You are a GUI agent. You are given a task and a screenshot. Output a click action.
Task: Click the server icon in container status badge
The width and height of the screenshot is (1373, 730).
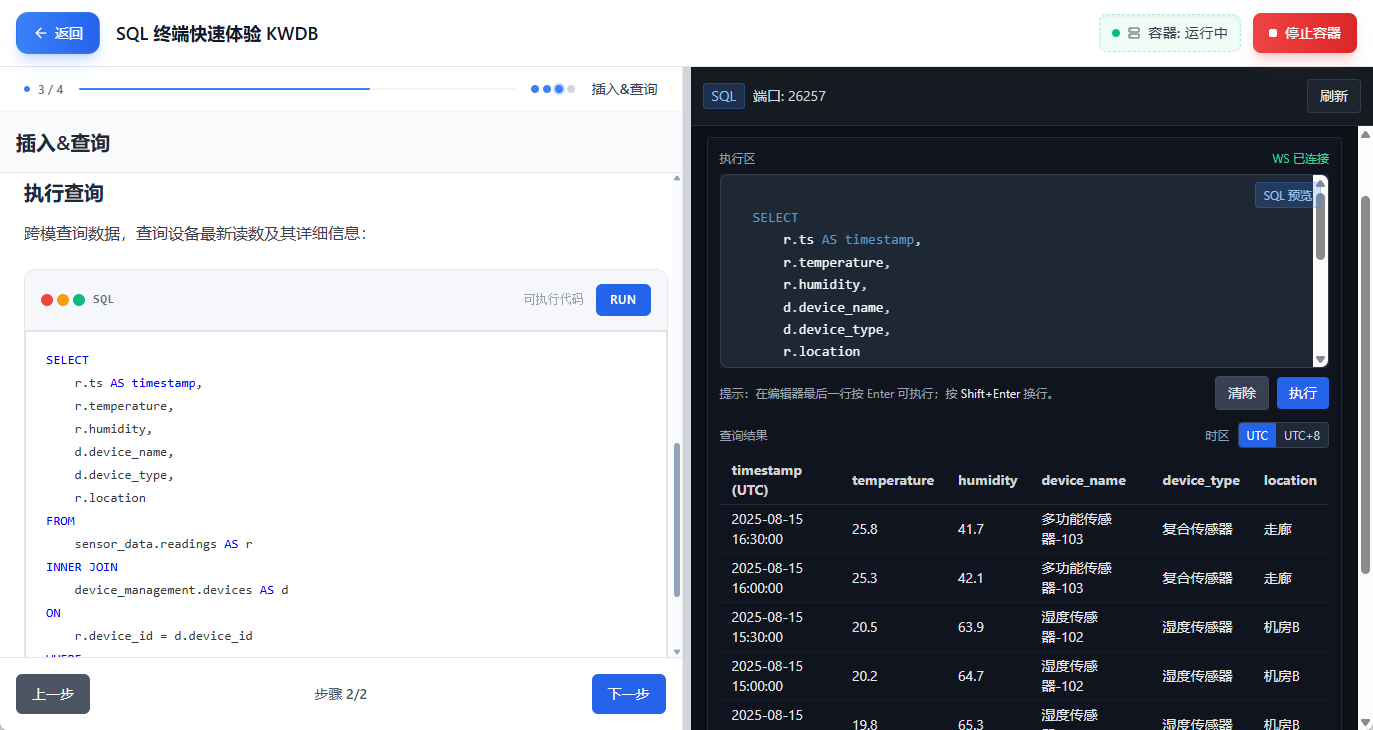coord(1134,33)
